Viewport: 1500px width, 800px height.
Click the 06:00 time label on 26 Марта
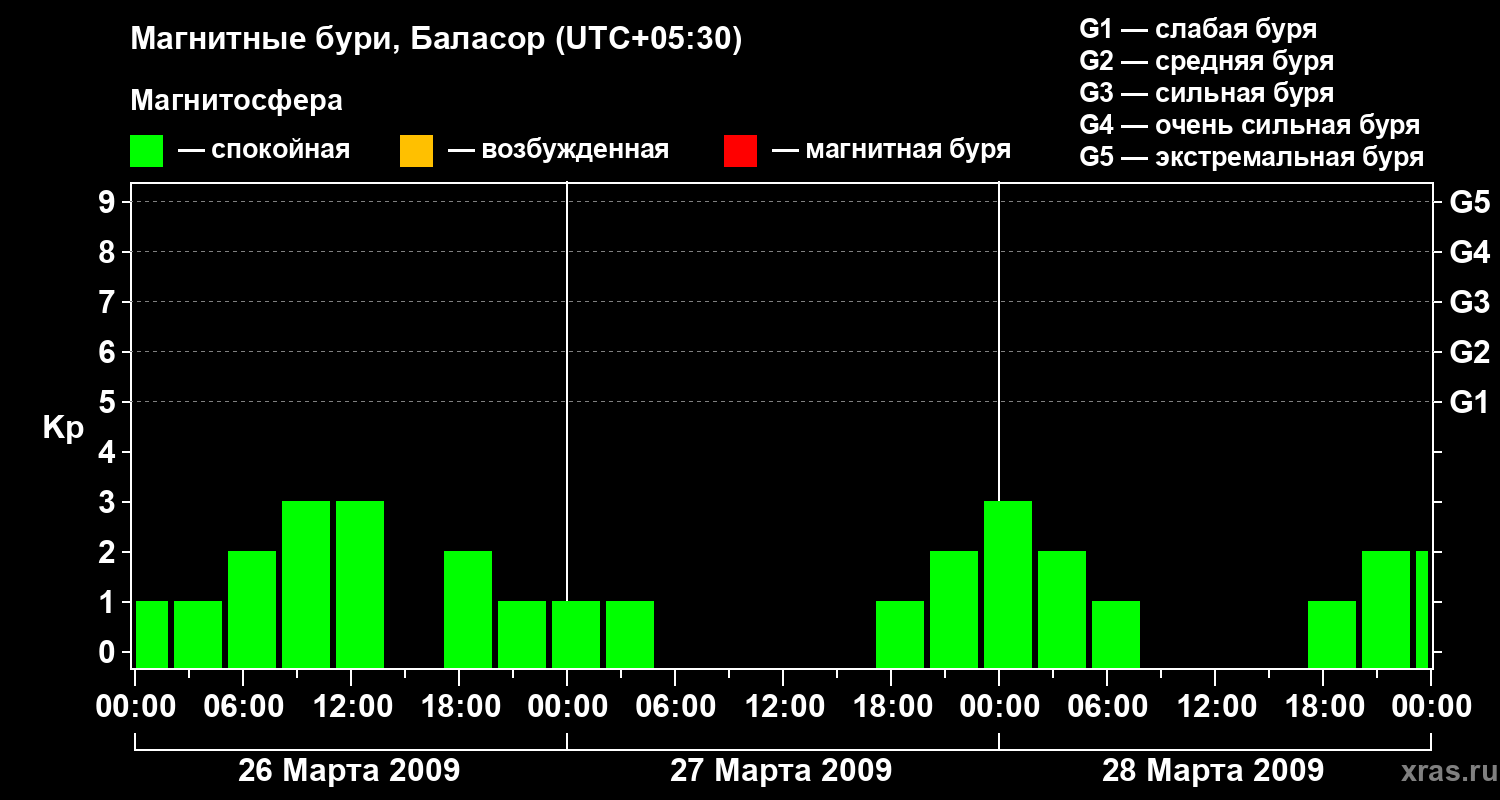coord(243,707)
